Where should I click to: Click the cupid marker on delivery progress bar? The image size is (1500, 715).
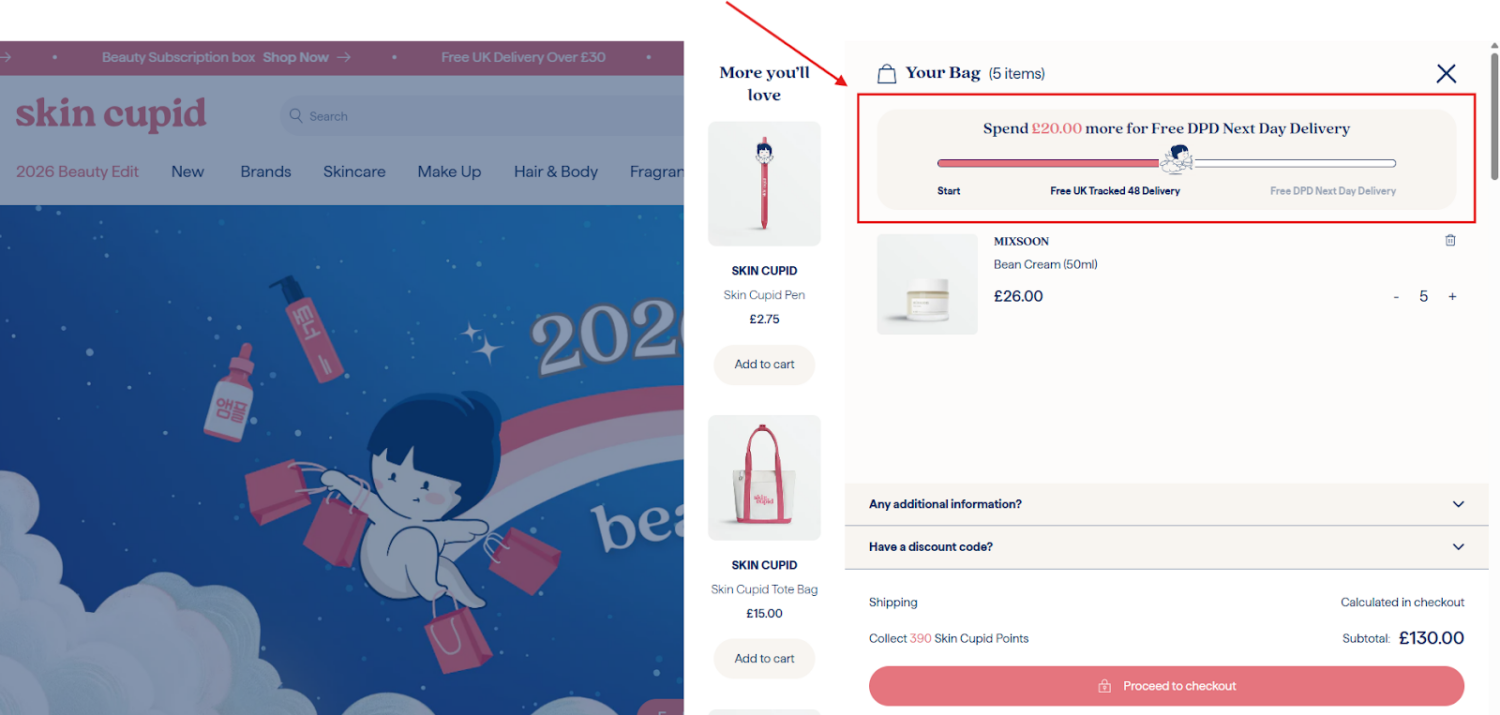point(1177,159)
